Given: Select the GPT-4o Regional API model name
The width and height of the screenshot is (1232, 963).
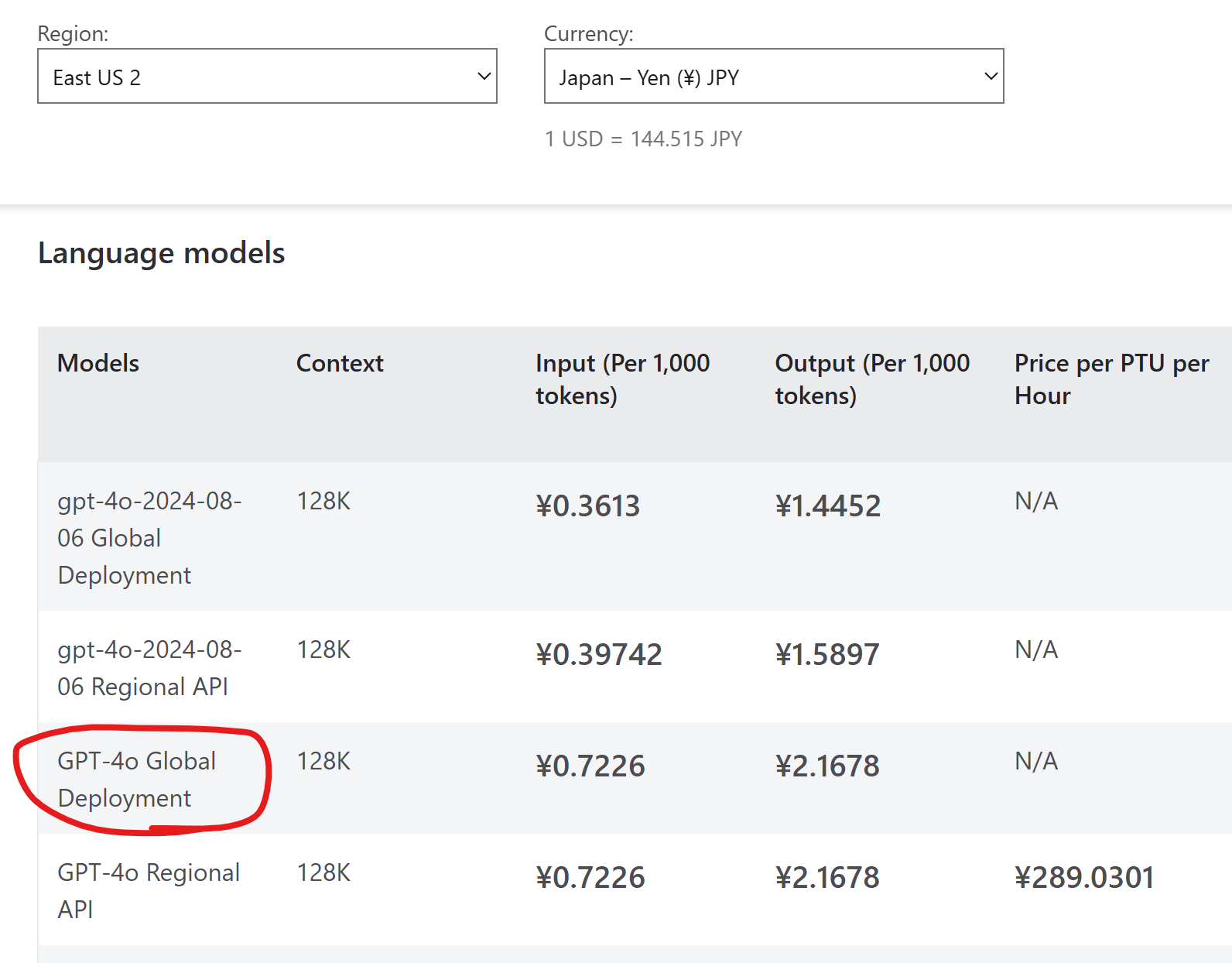Looking at the screenshot, I should pos(149,891).
